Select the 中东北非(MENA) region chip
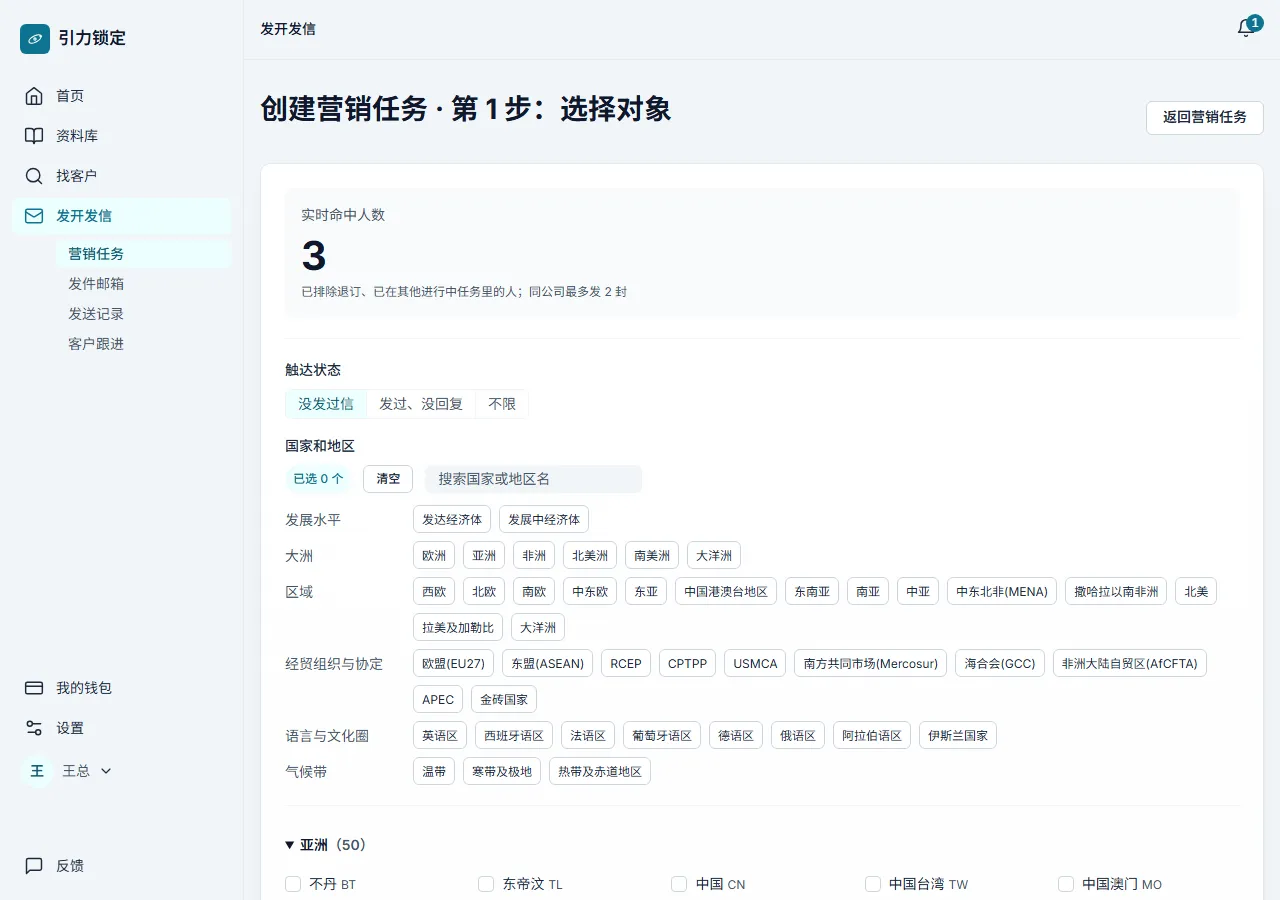The width and height of the screenshot is (1280, 900). tap(1002, 592)
